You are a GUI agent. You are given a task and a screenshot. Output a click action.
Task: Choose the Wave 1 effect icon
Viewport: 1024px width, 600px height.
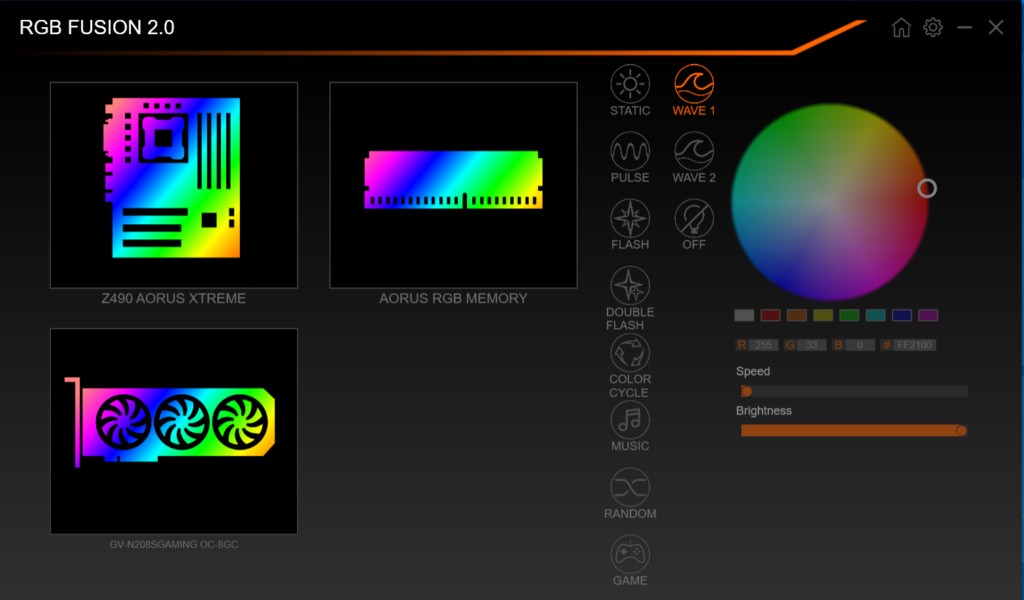point(694,84)
